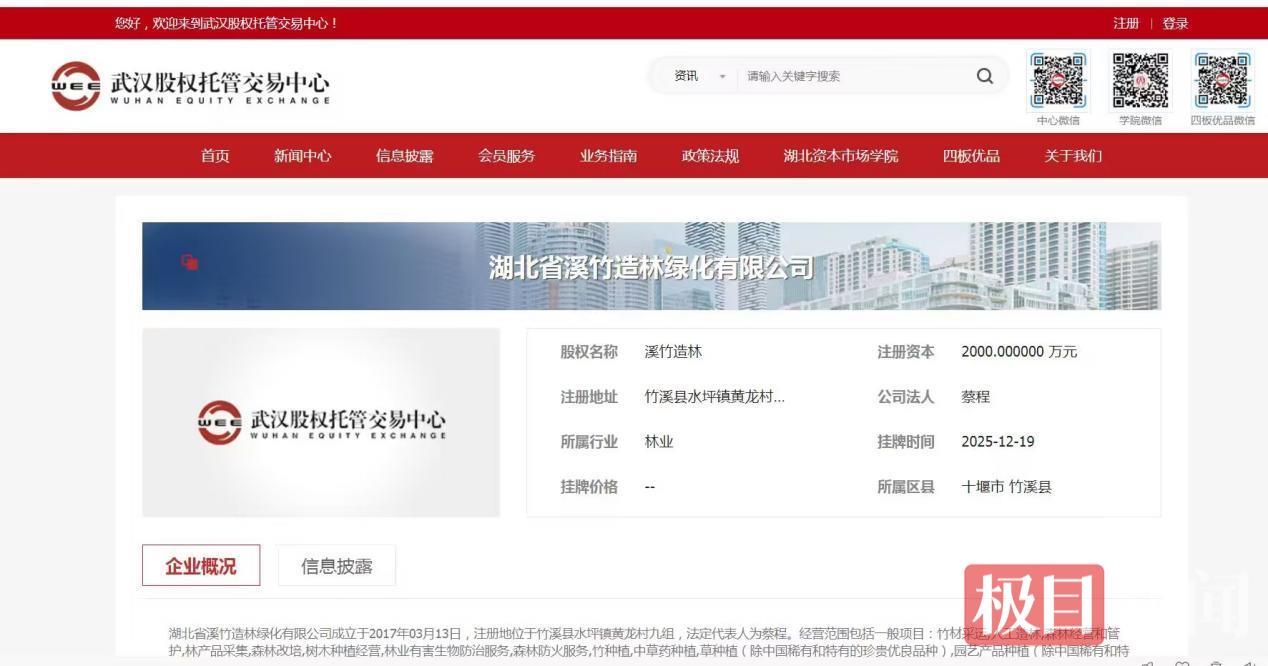Open 信息披露 in the main navigation
Screen dimensions: 1268x666
coord(405,156)
